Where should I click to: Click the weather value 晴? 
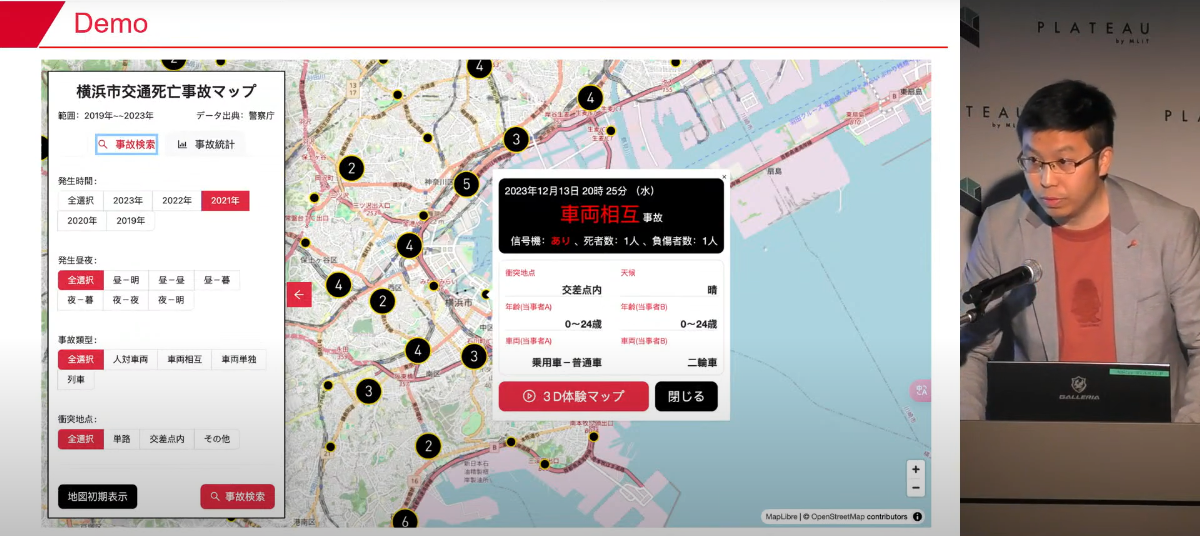712,290
